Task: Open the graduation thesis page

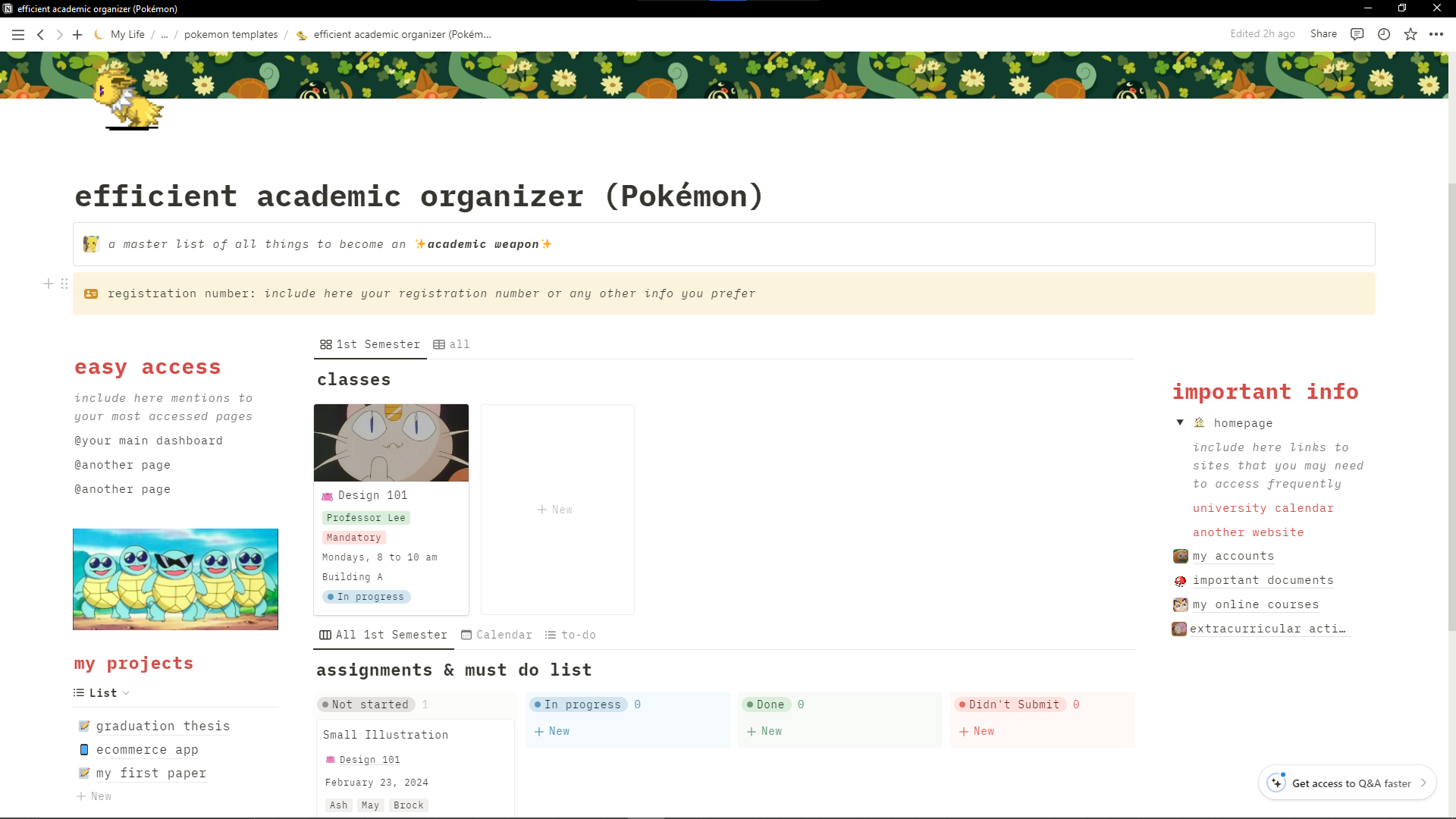Action: tap(163, 726)
